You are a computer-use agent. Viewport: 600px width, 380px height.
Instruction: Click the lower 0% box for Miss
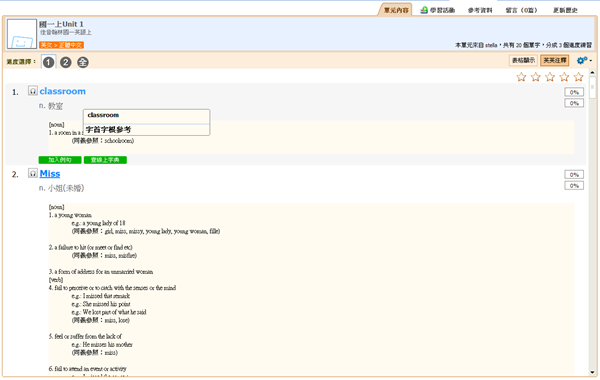(x=574, y=186)
